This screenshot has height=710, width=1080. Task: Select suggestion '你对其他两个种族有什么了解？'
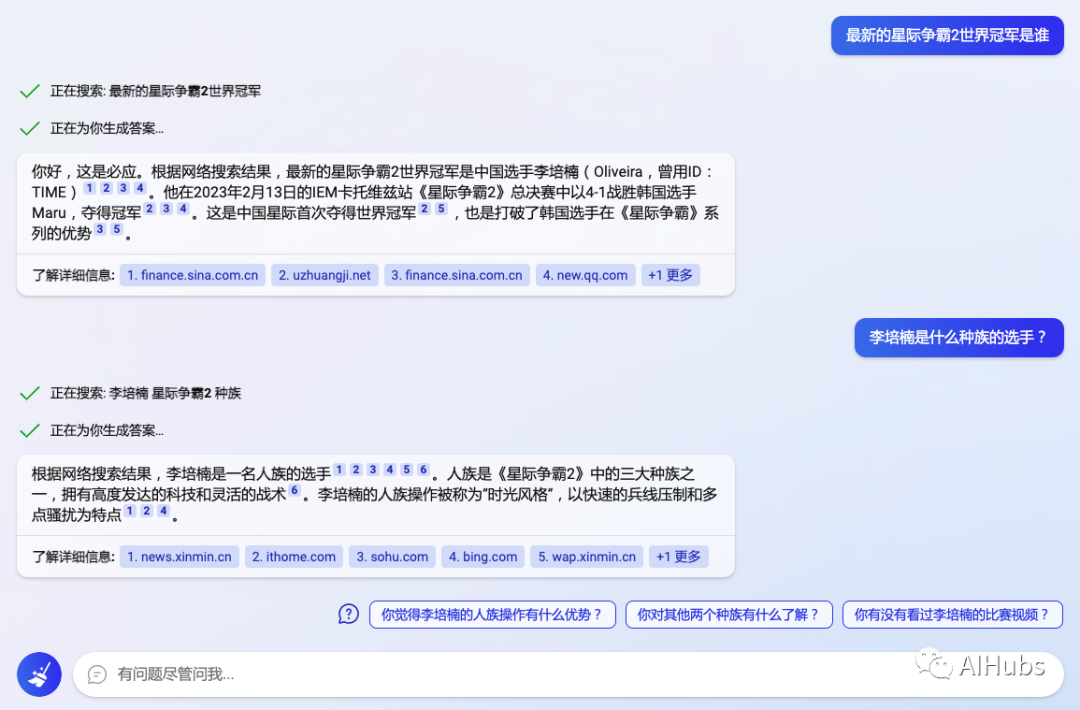tap(729, 614)
